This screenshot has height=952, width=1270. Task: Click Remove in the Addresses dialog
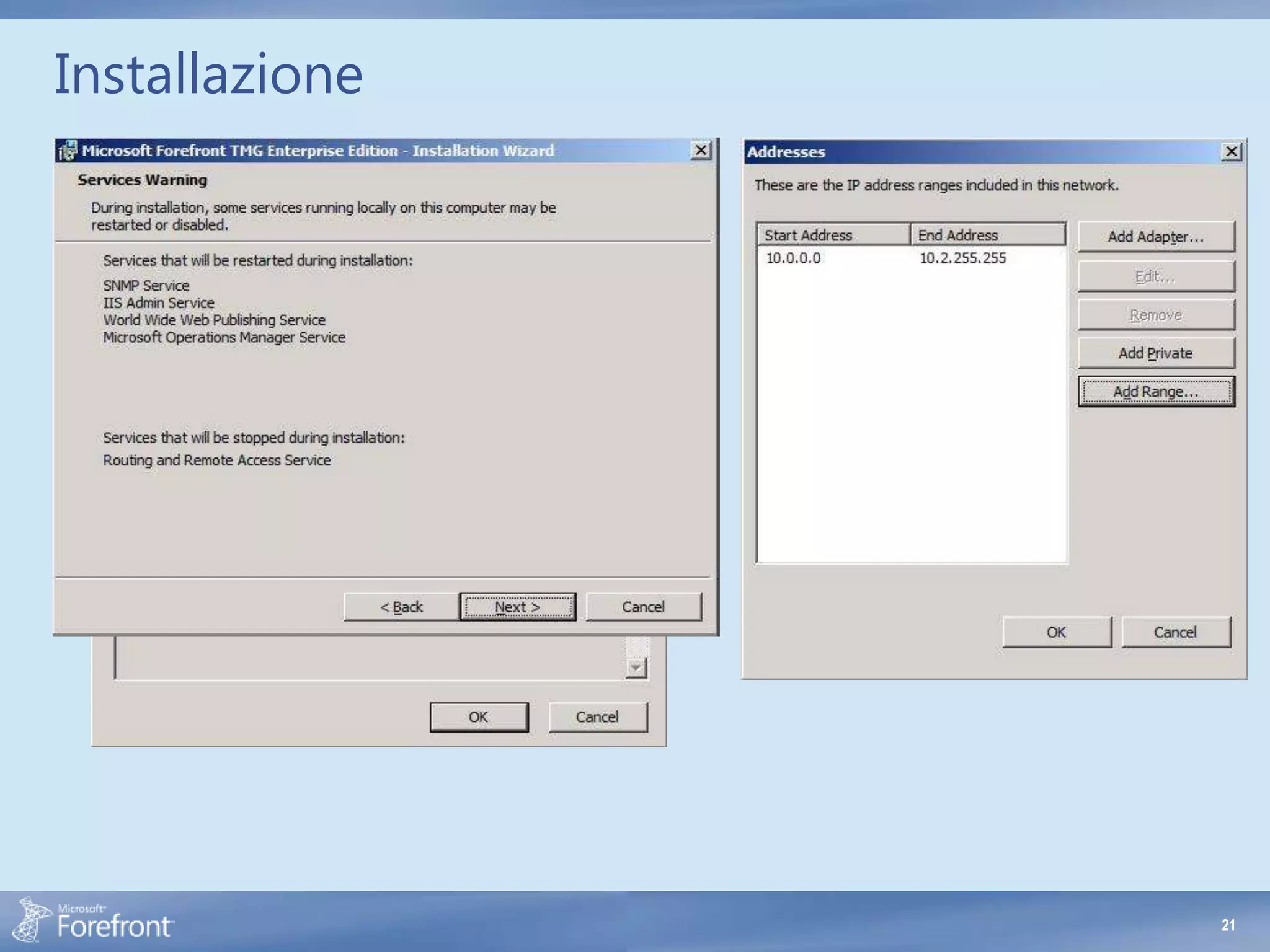click(x=1156, y=315)
